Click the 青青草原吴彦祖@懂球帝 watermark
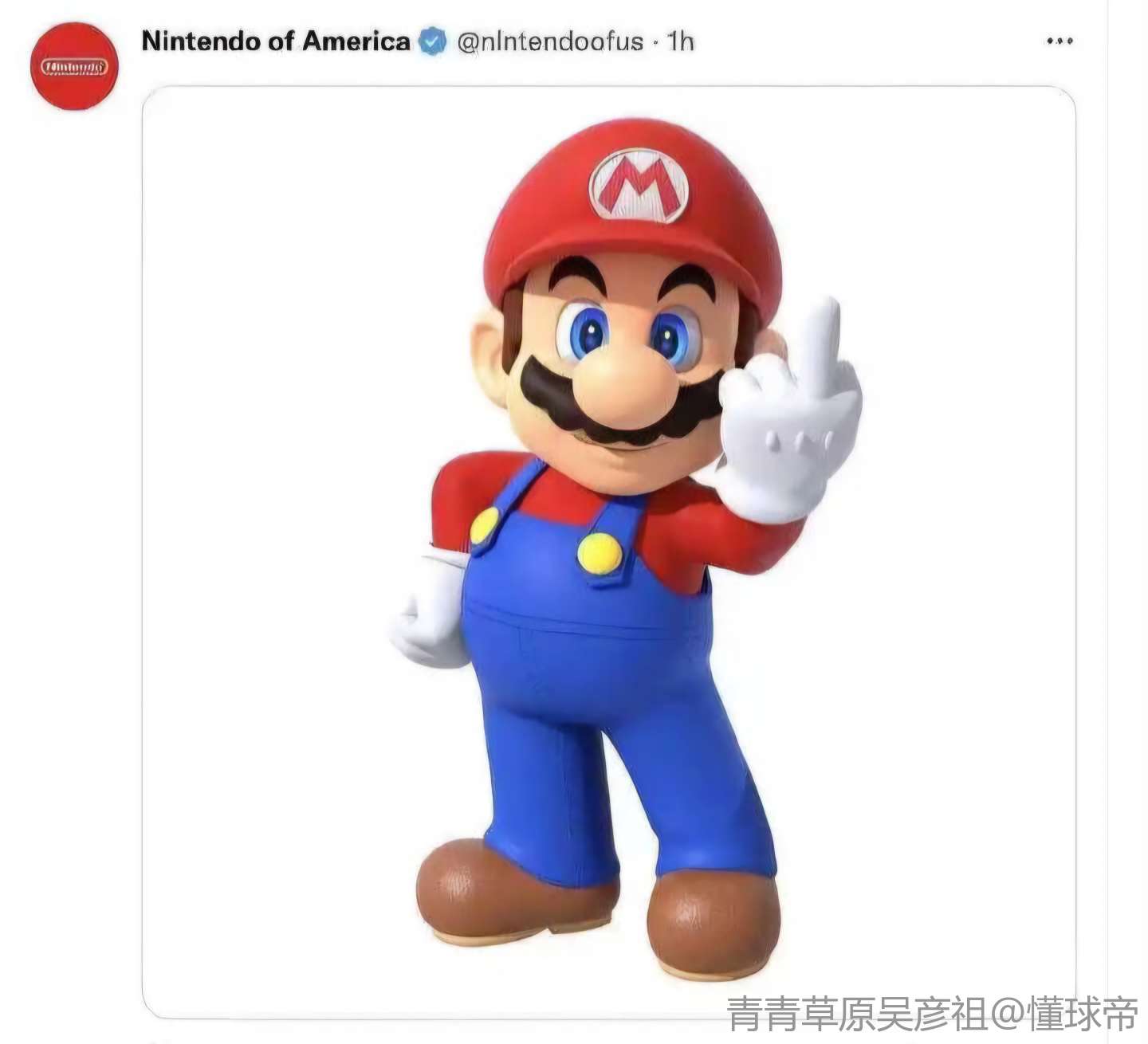Viewport: 1148px width, 1044px height. click(932, 1015)
